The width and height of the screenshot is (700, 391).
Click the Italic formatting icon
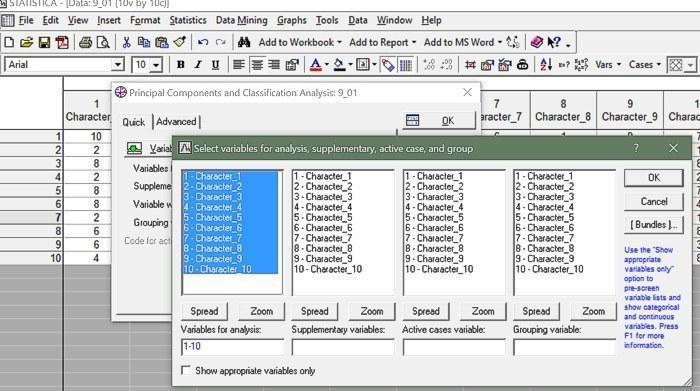[198, 65]
